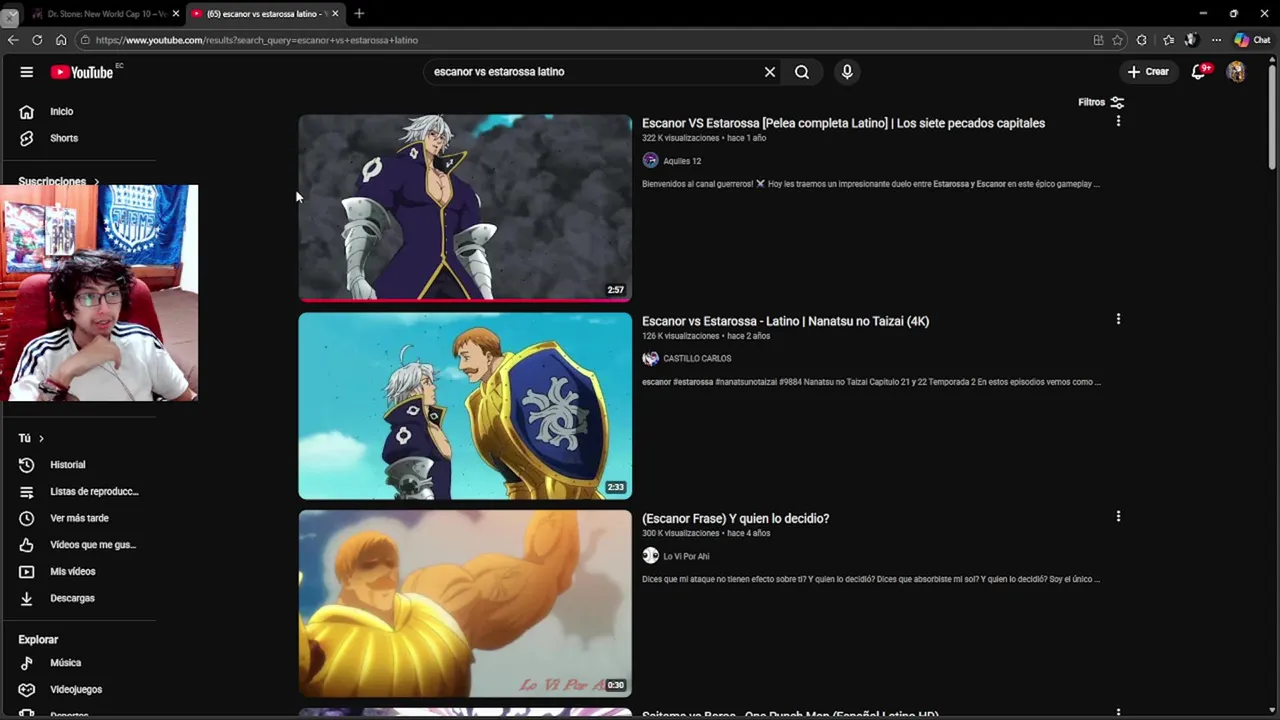Open title Y quien lo decidio?

tap(735, 518)
